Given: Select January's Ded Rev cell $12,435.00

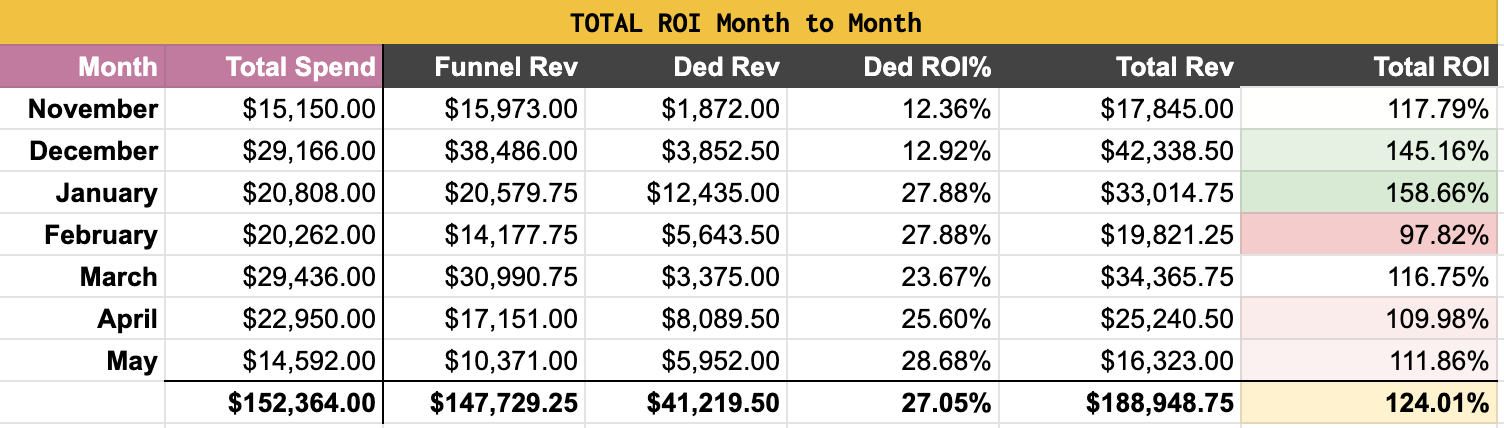Looking at the screenshot, I should (686, 192).
